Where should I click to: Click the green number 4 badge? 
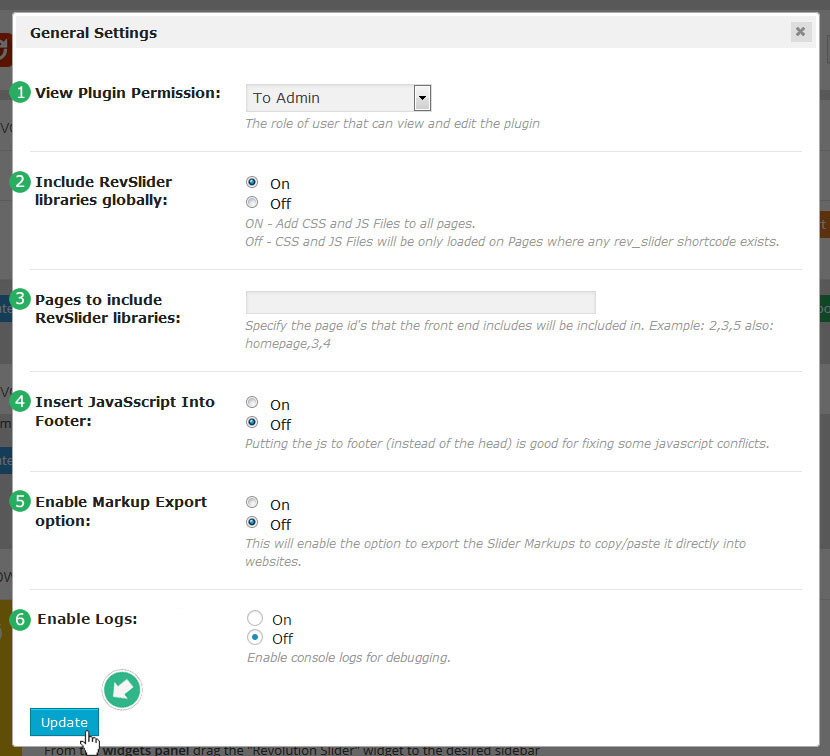tap(20, 401)
